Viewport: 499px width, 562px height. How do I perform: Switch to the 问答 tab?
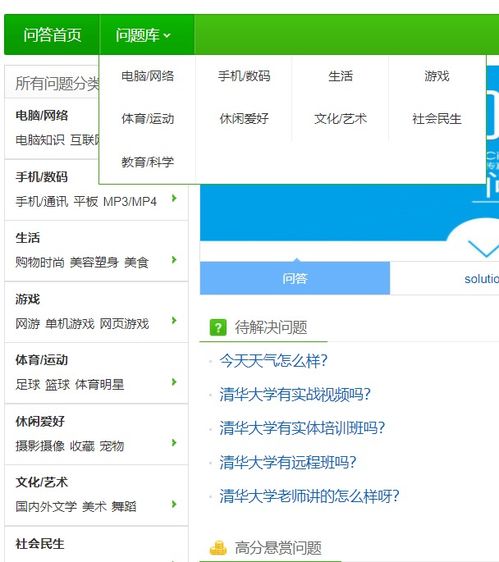(295, 278)
